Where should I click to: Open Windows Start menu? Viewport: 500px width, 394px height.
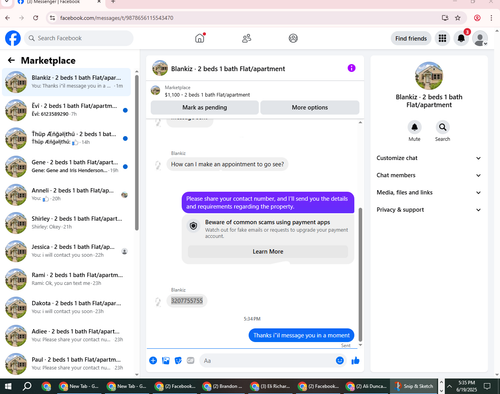tap(8, 386)
